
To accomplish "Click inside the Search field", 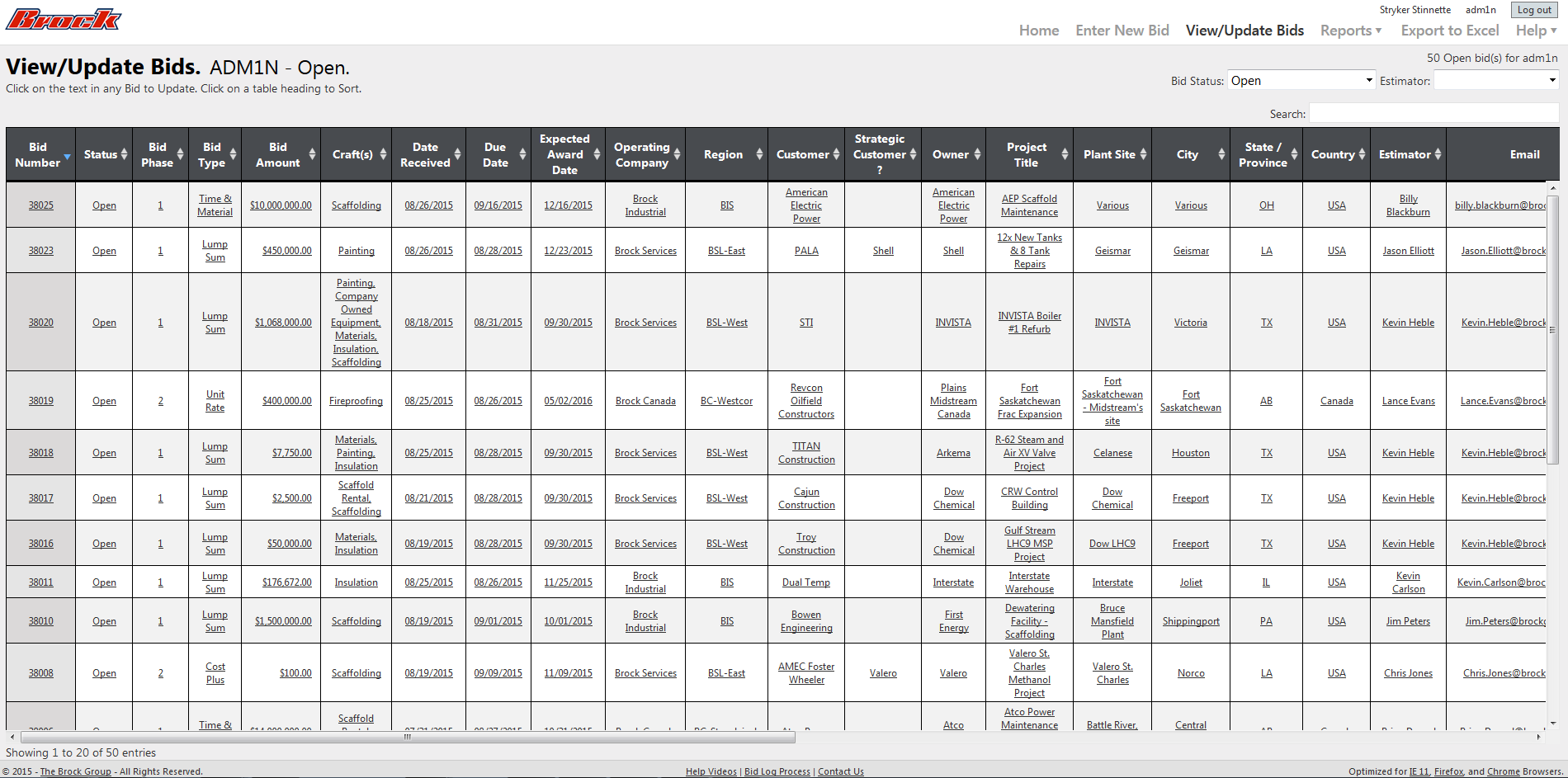I will pos(1433,112).
